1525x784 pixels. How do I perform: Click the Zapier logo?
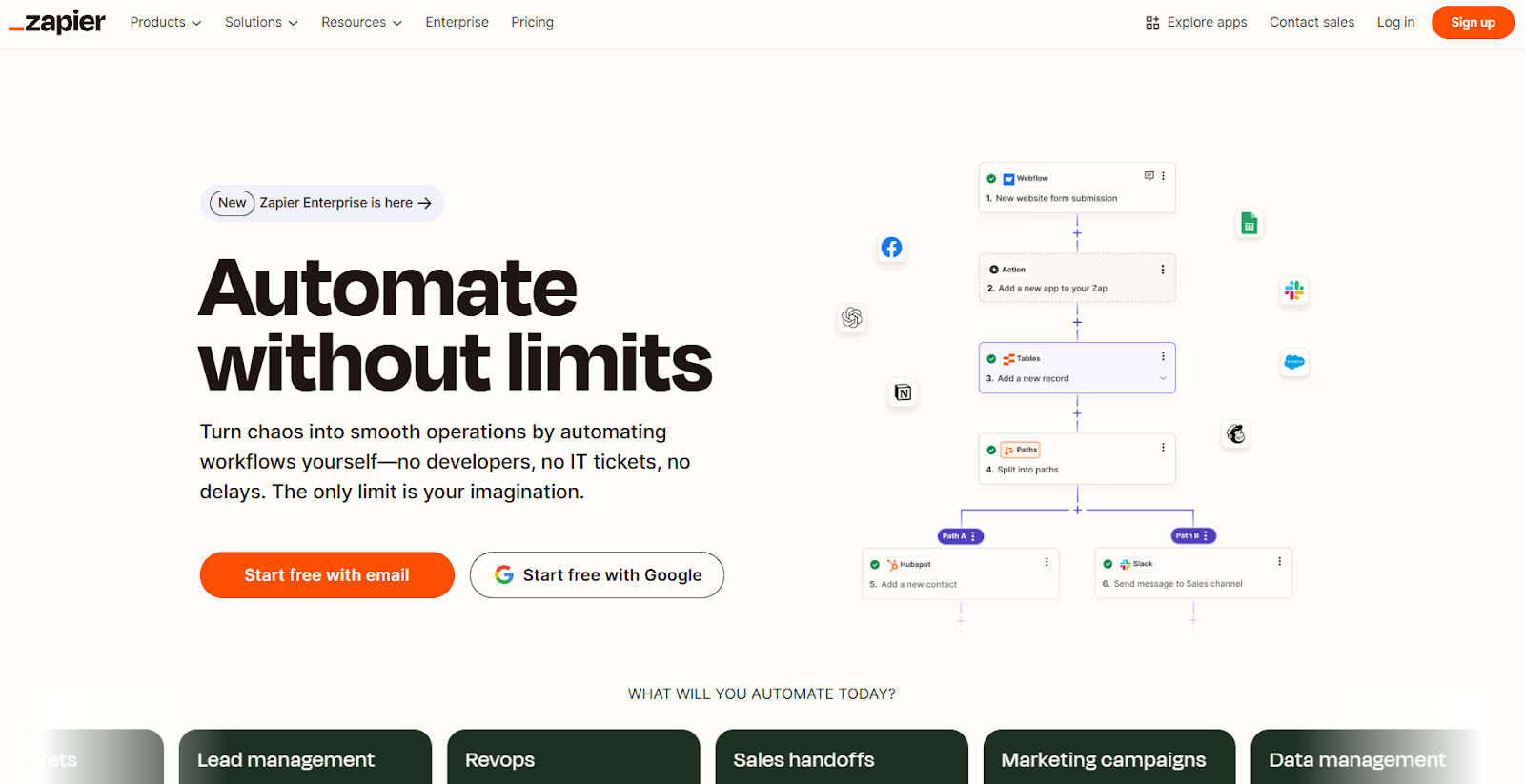[57, 22]
